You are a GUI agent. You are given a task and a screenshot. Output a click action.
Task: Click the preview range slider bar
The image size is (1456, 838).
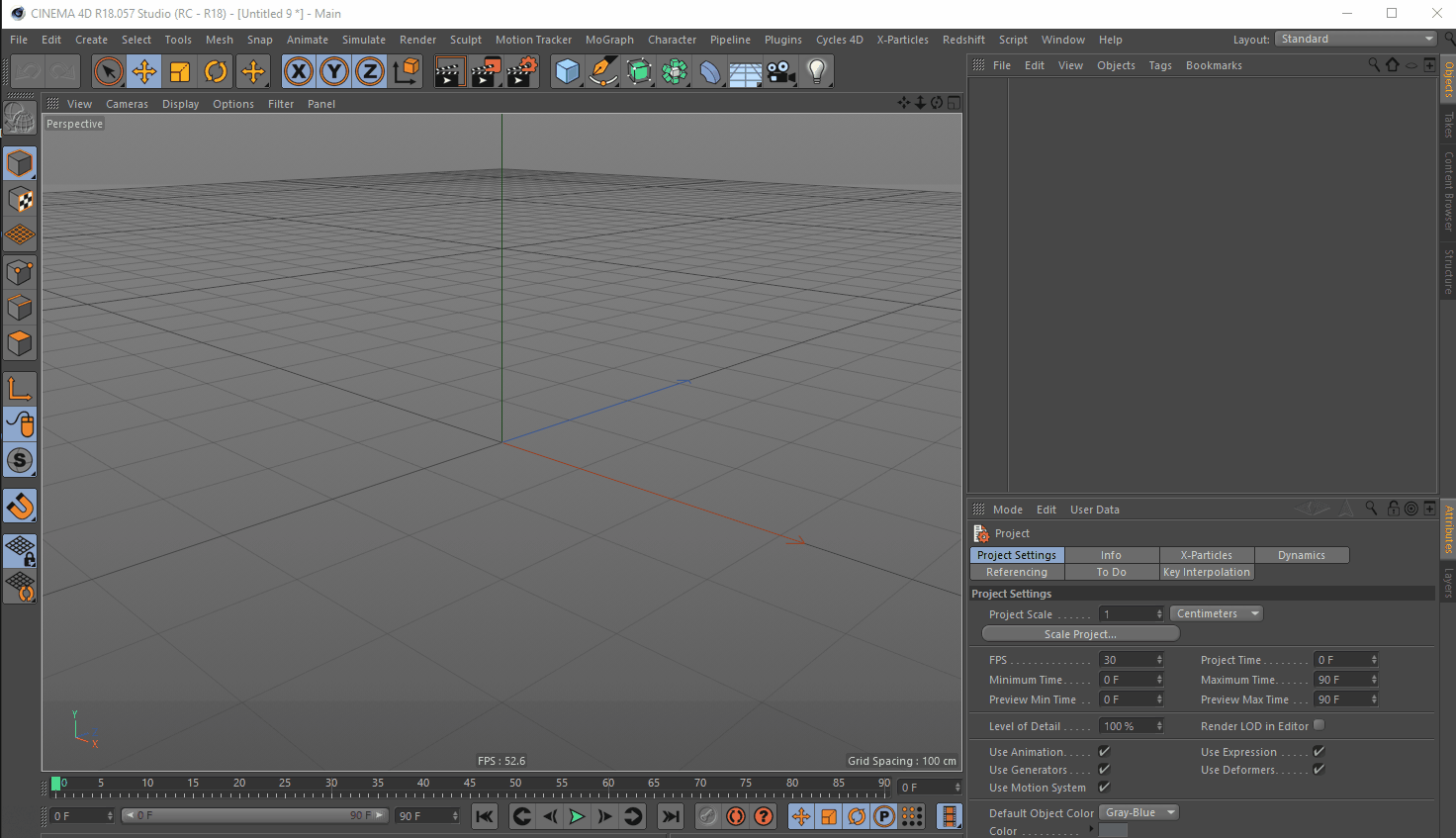[x=254, y=816]
